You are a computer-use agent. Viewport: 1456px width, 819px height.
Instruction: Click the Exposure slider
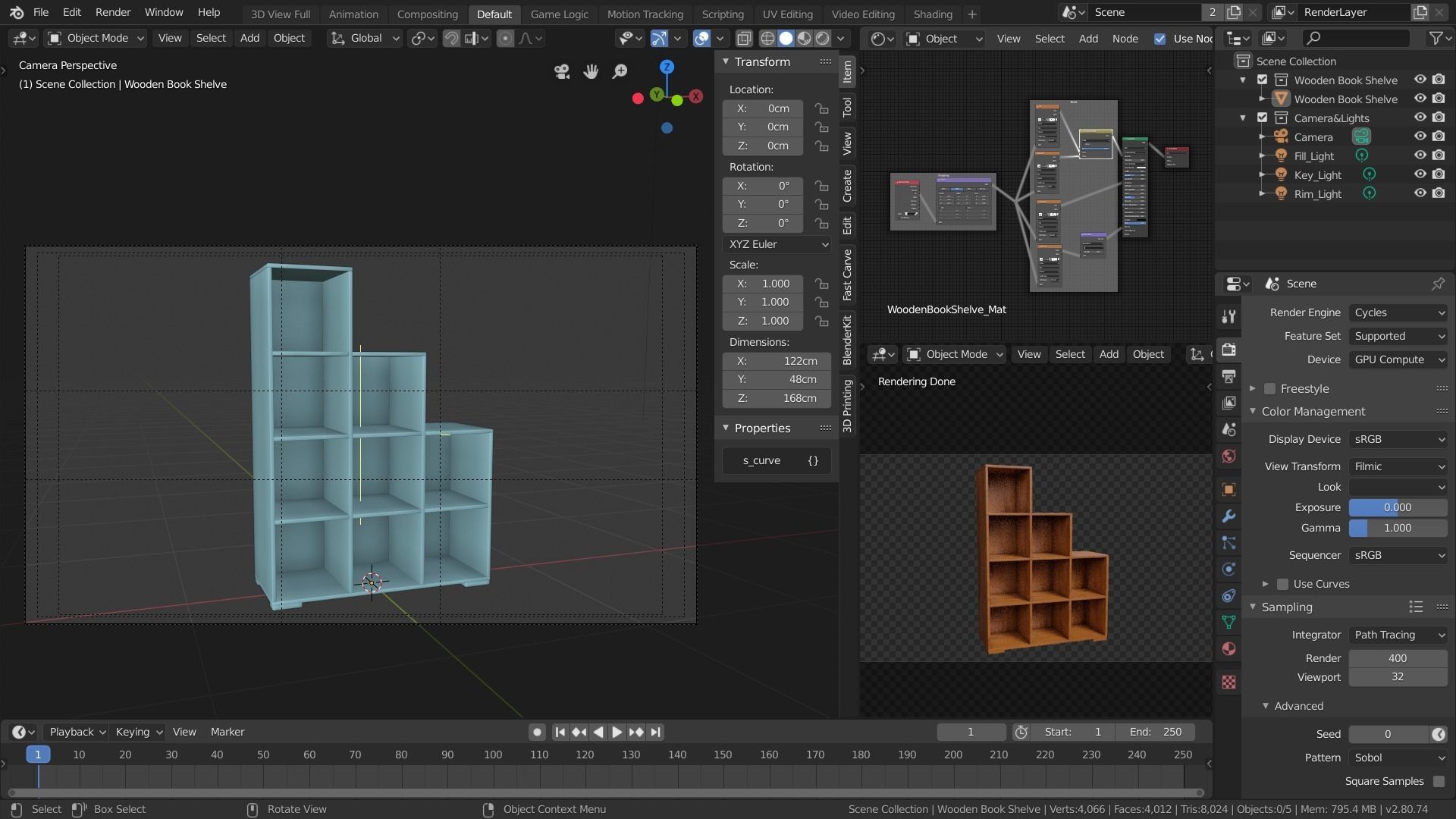pos(1398,507)
